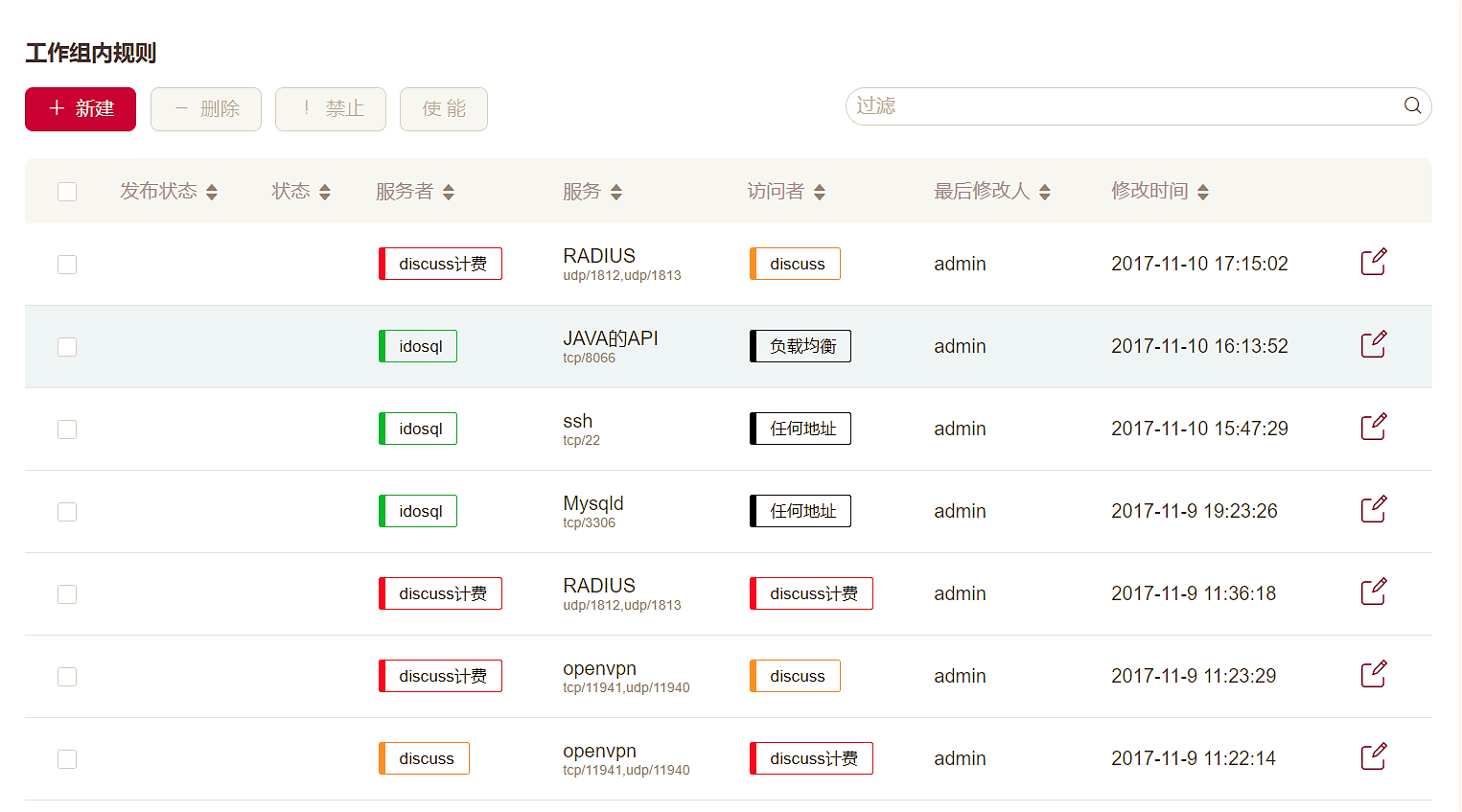Click edit icon for 11:23:29 row
The width and height of the screenshot is (1462, 812).
pyautogui.click(x=1373, y=674)
